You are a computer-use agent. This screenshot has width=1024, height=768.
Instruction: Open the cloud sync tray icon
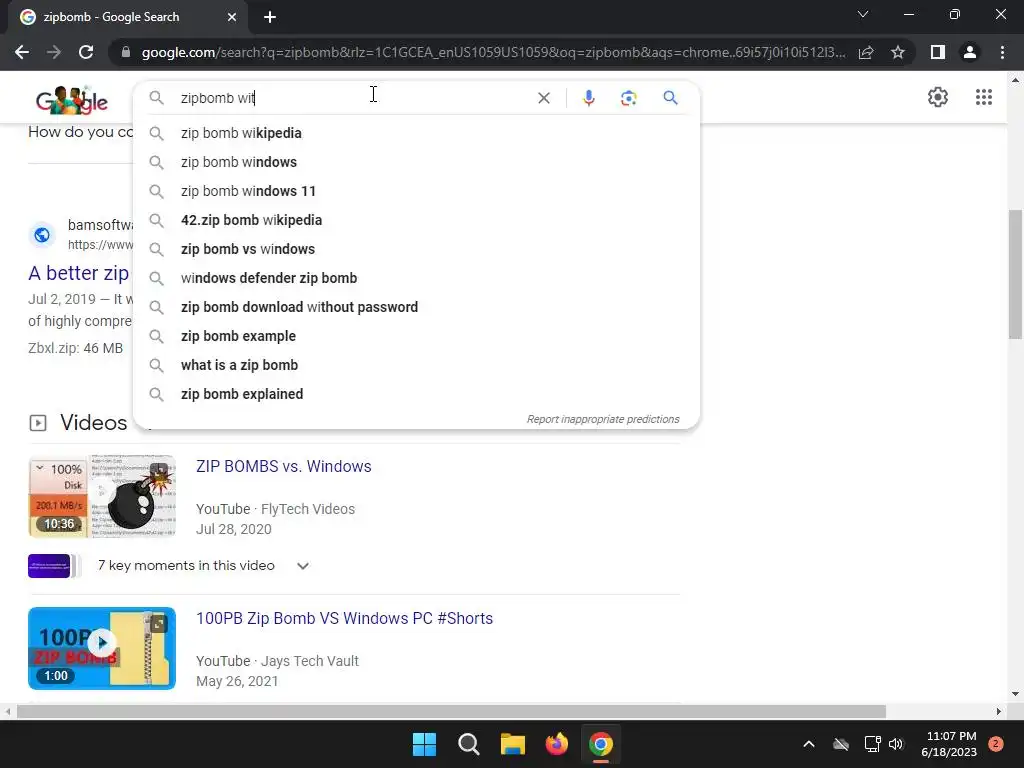[841, 744]
